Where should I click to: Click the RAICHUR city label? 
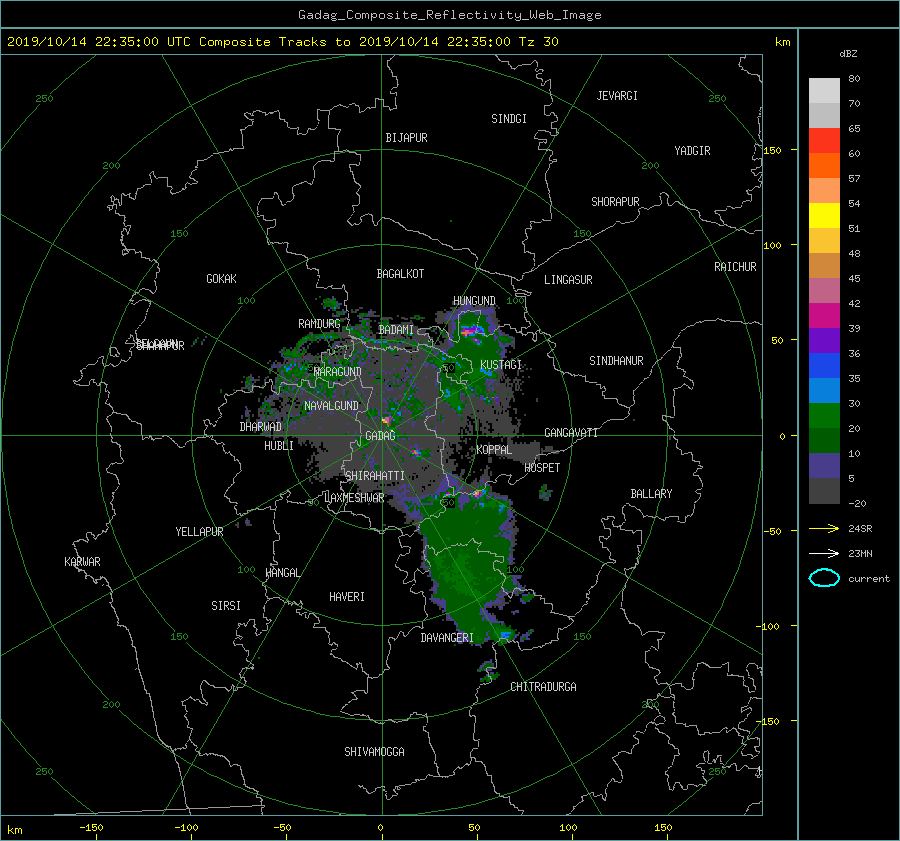pyautogui.click(x=735, y=267)
